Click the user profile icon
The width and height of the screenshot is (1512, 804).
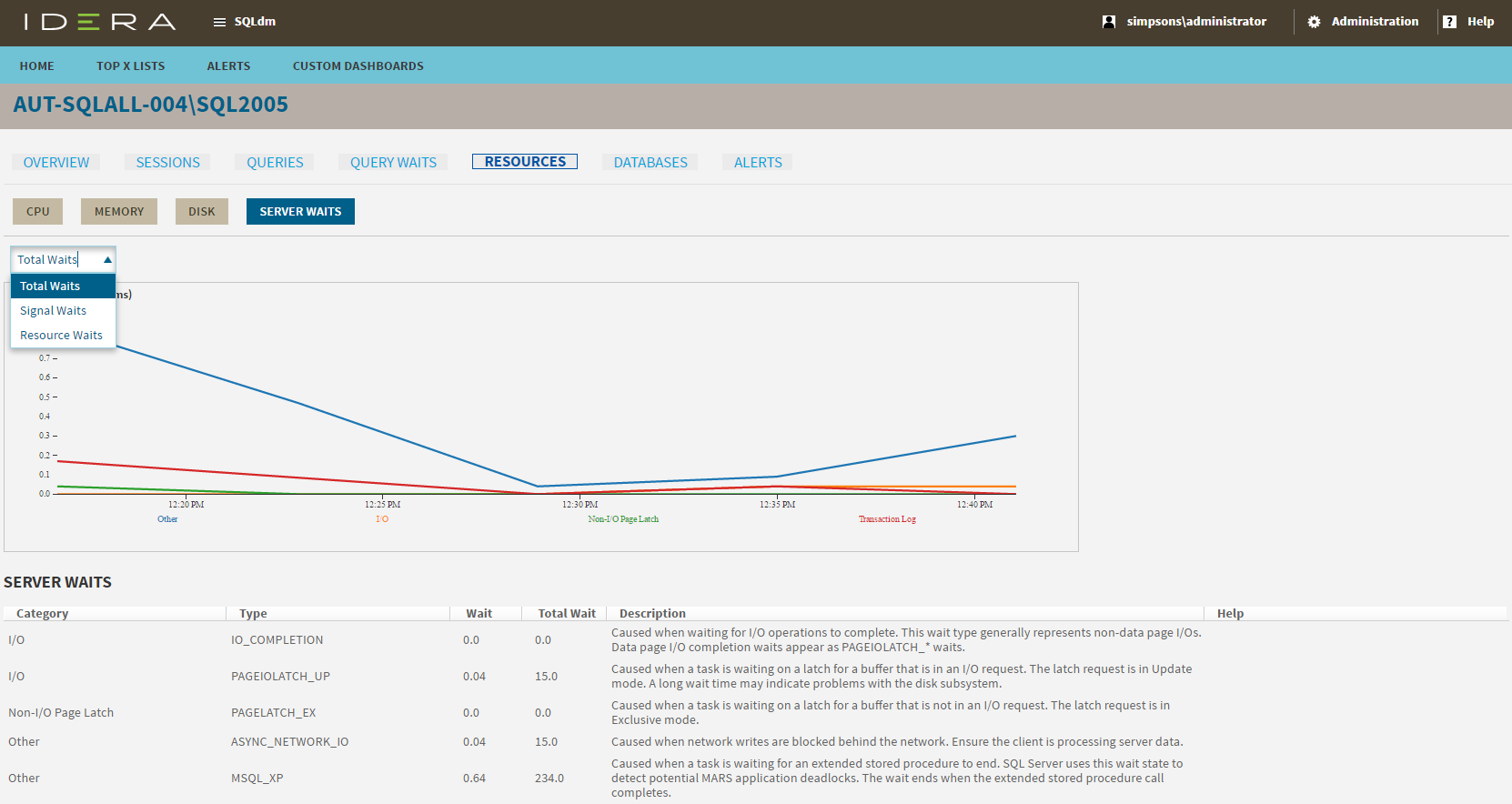1108,22
